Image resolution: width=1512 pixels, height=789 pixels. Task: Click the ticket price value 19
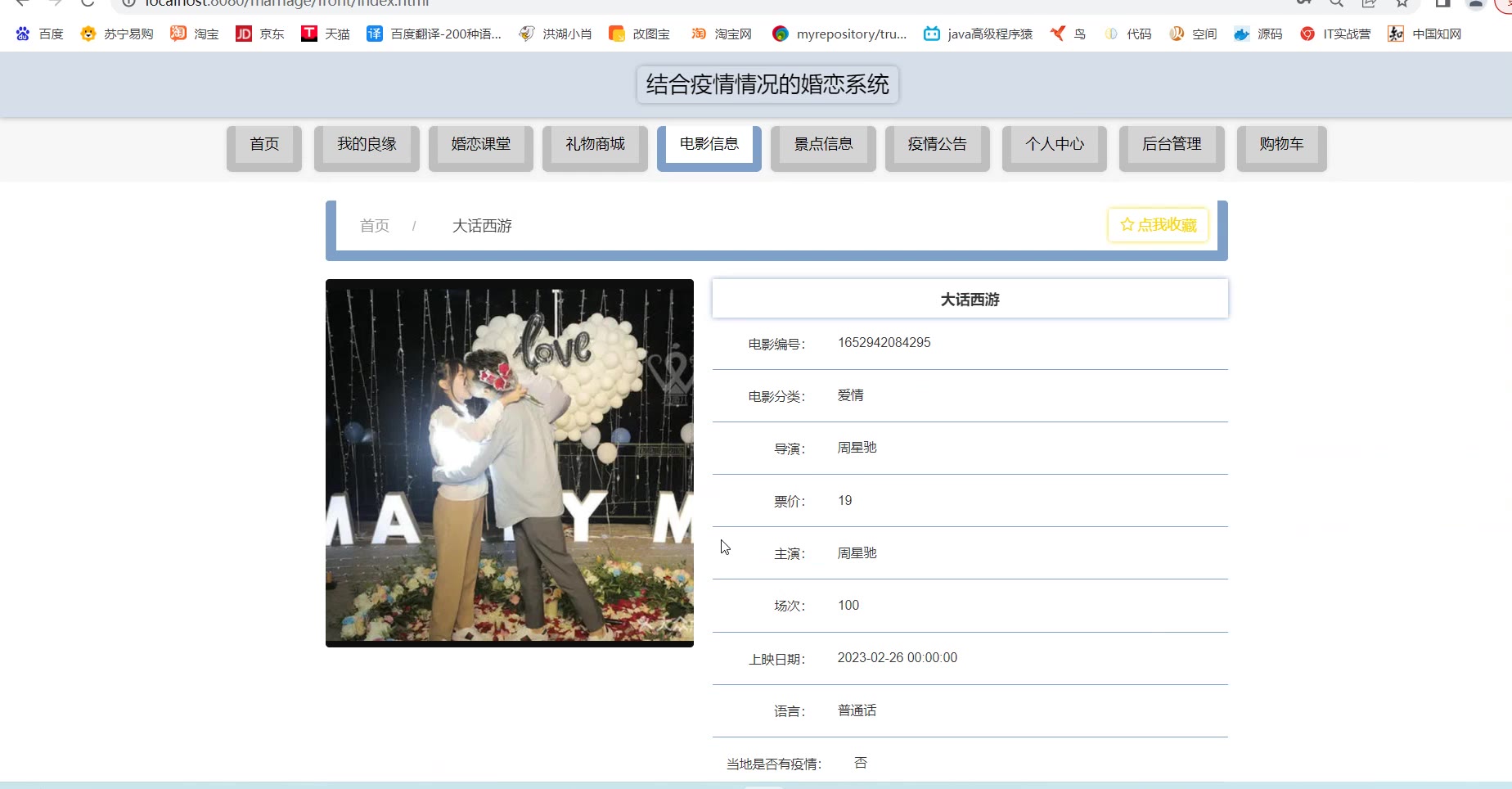coord(845,501)
